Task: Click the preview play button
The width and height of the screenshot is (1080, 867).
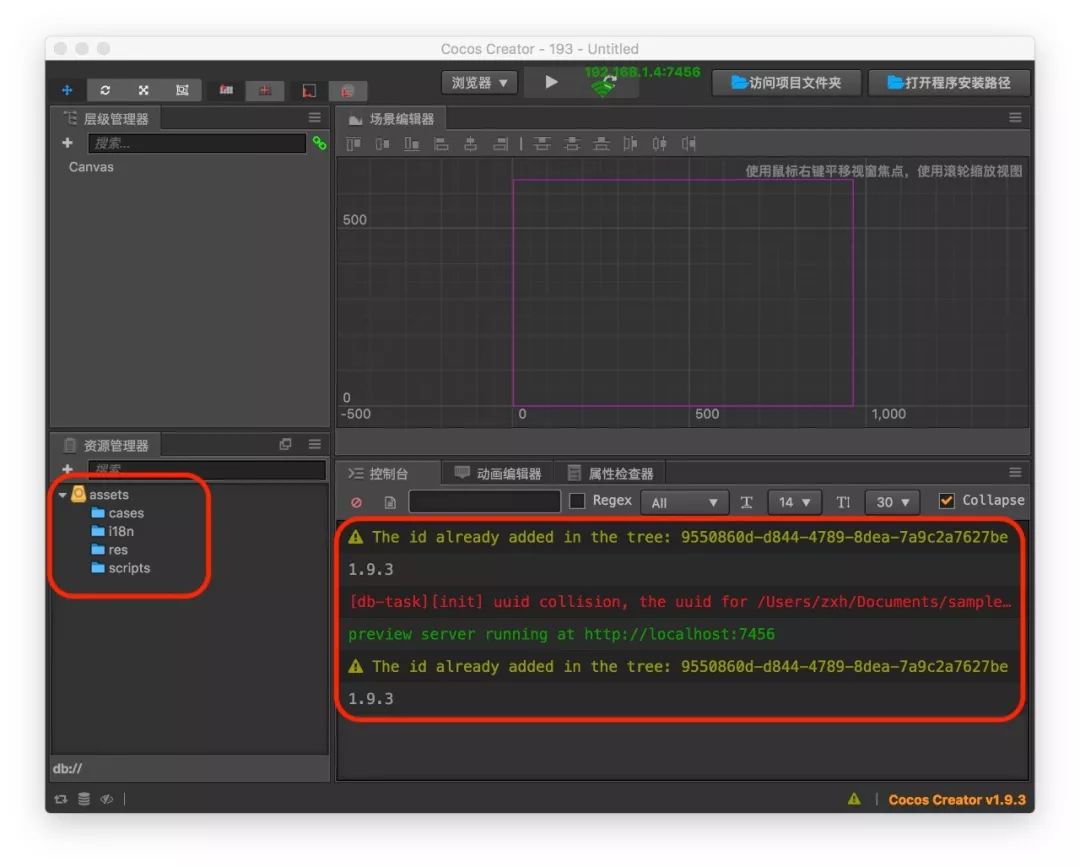Action: (551, 82)
